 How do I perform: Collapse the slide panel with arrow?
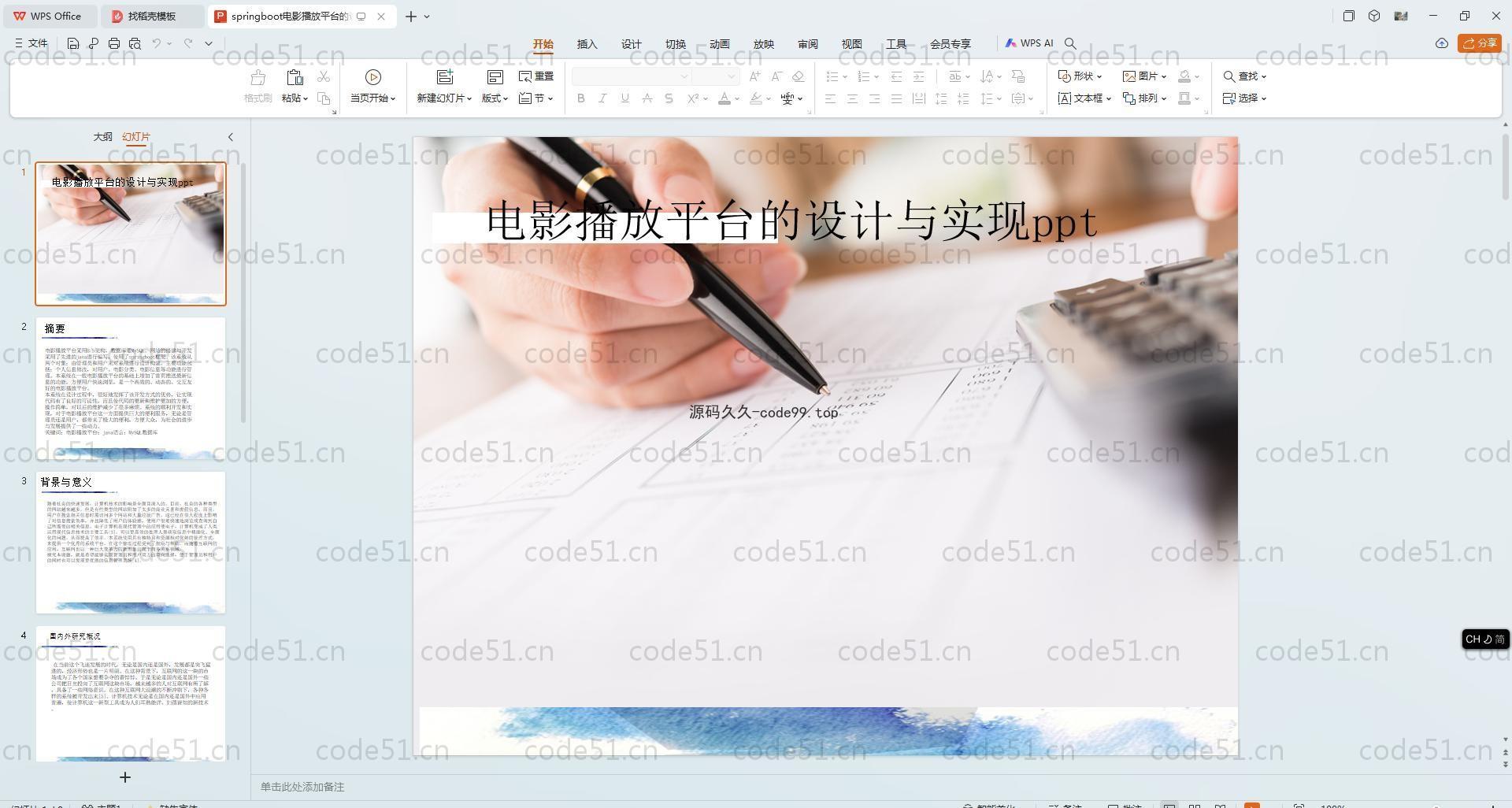point(231,137)
